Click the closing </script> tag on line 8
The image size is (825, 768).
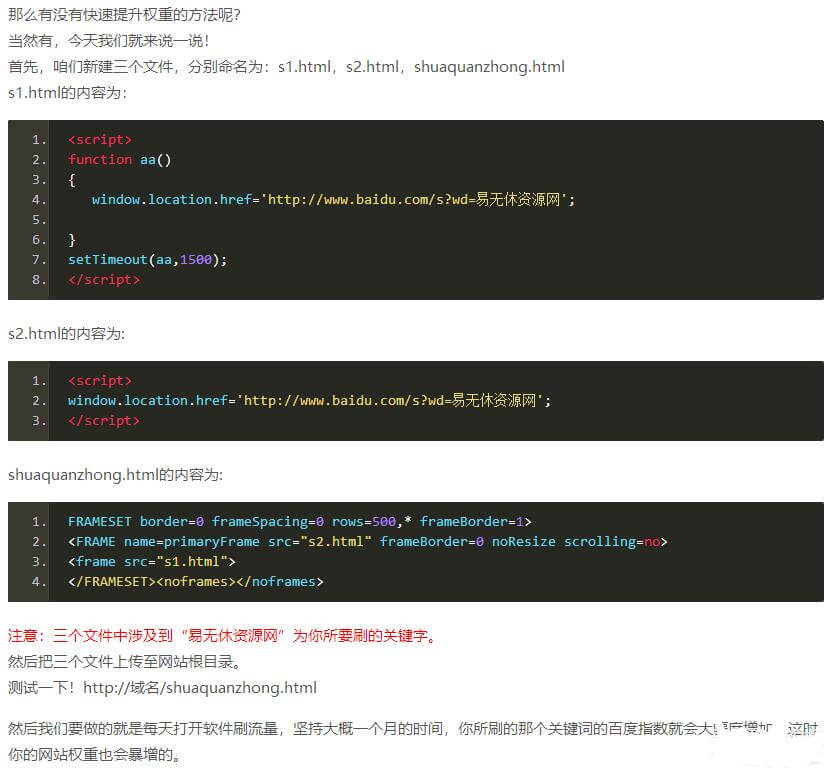104,279
